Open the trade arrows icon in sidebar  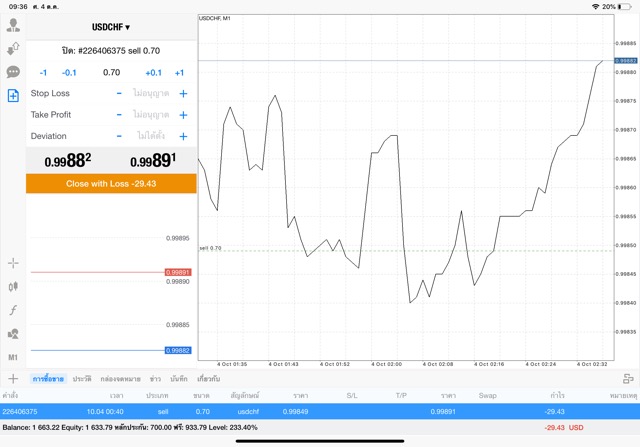coord(13,49)
